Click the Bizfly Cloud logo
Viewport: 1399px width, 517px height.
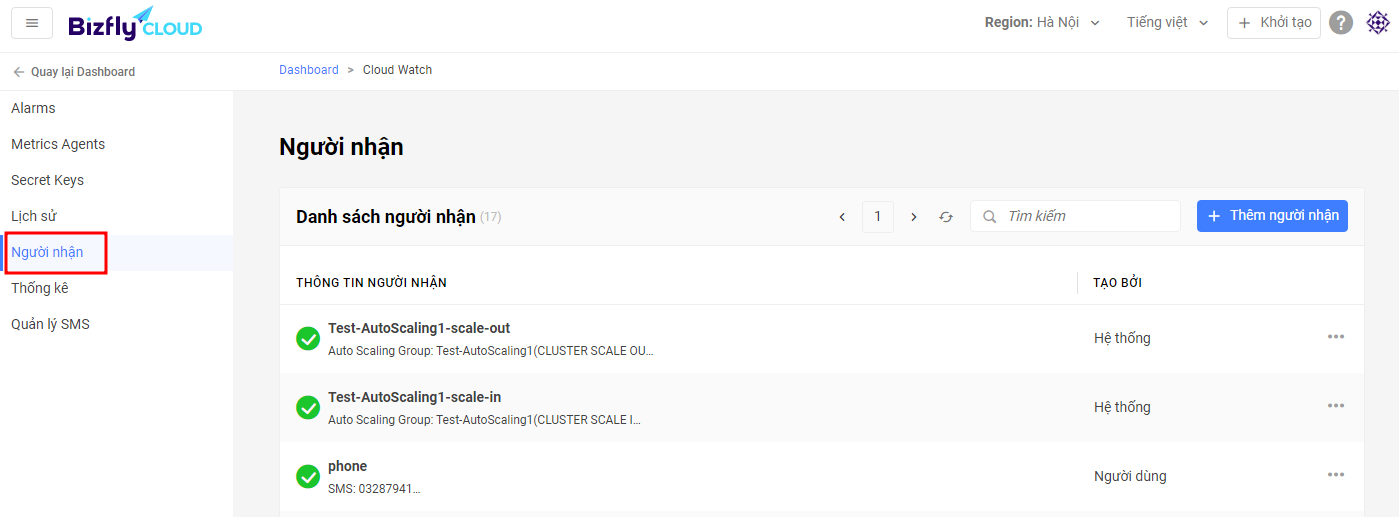tap(135, 23)
